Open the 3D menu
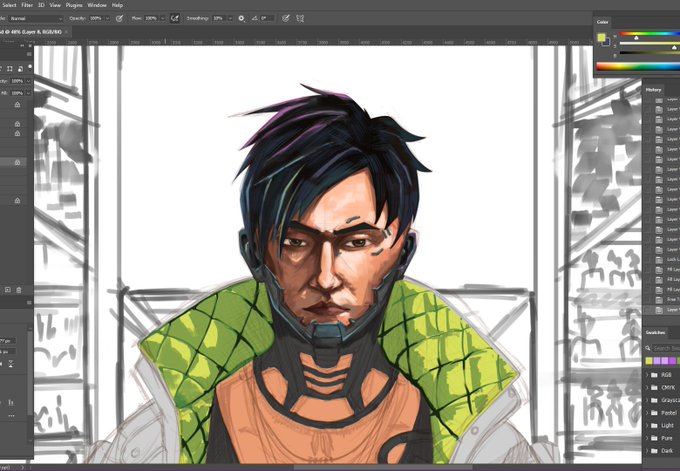680x471 pixels. click(x=41, y=5)
